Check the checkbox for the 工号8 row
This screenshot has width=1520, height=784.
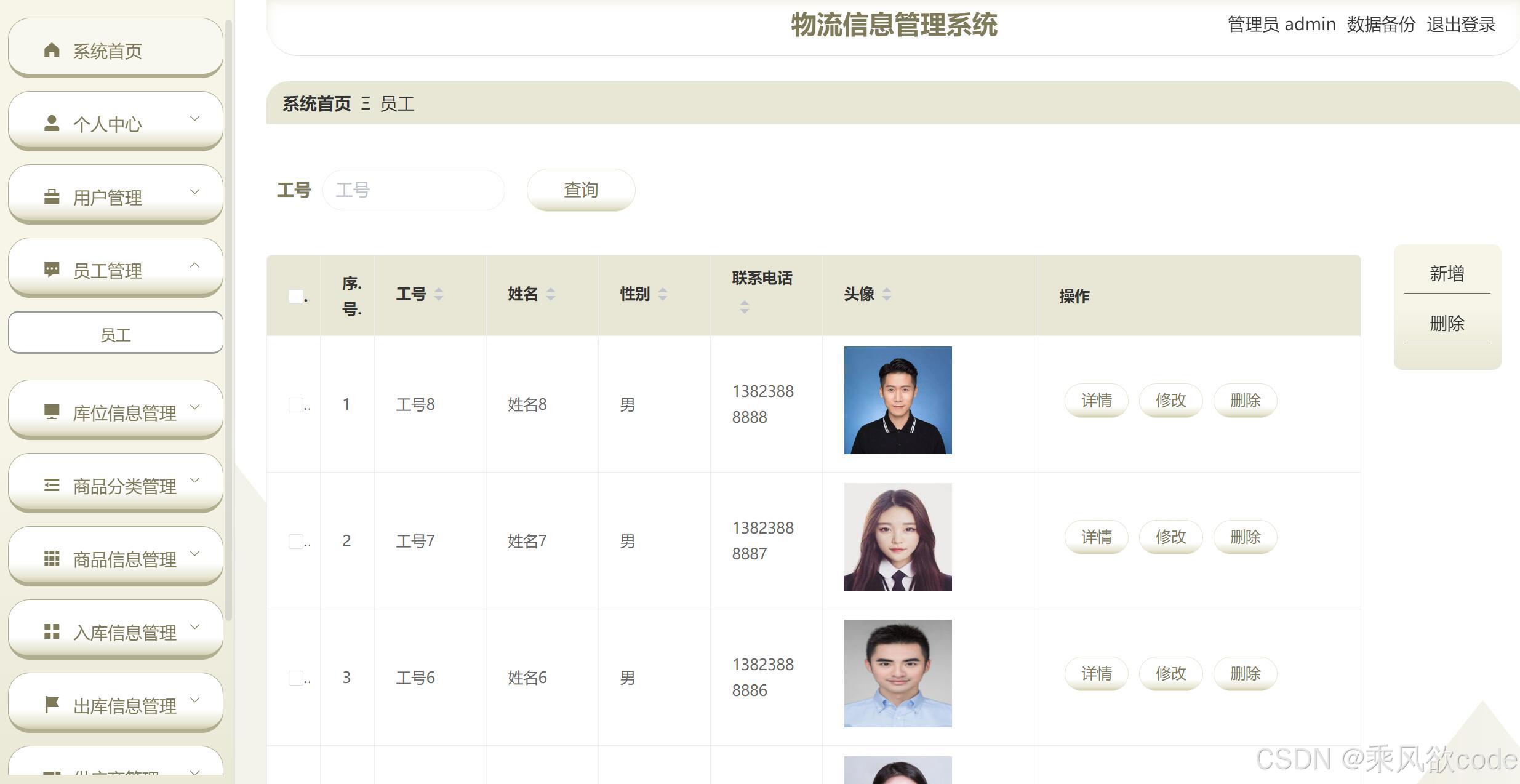[x=295, y=404]
